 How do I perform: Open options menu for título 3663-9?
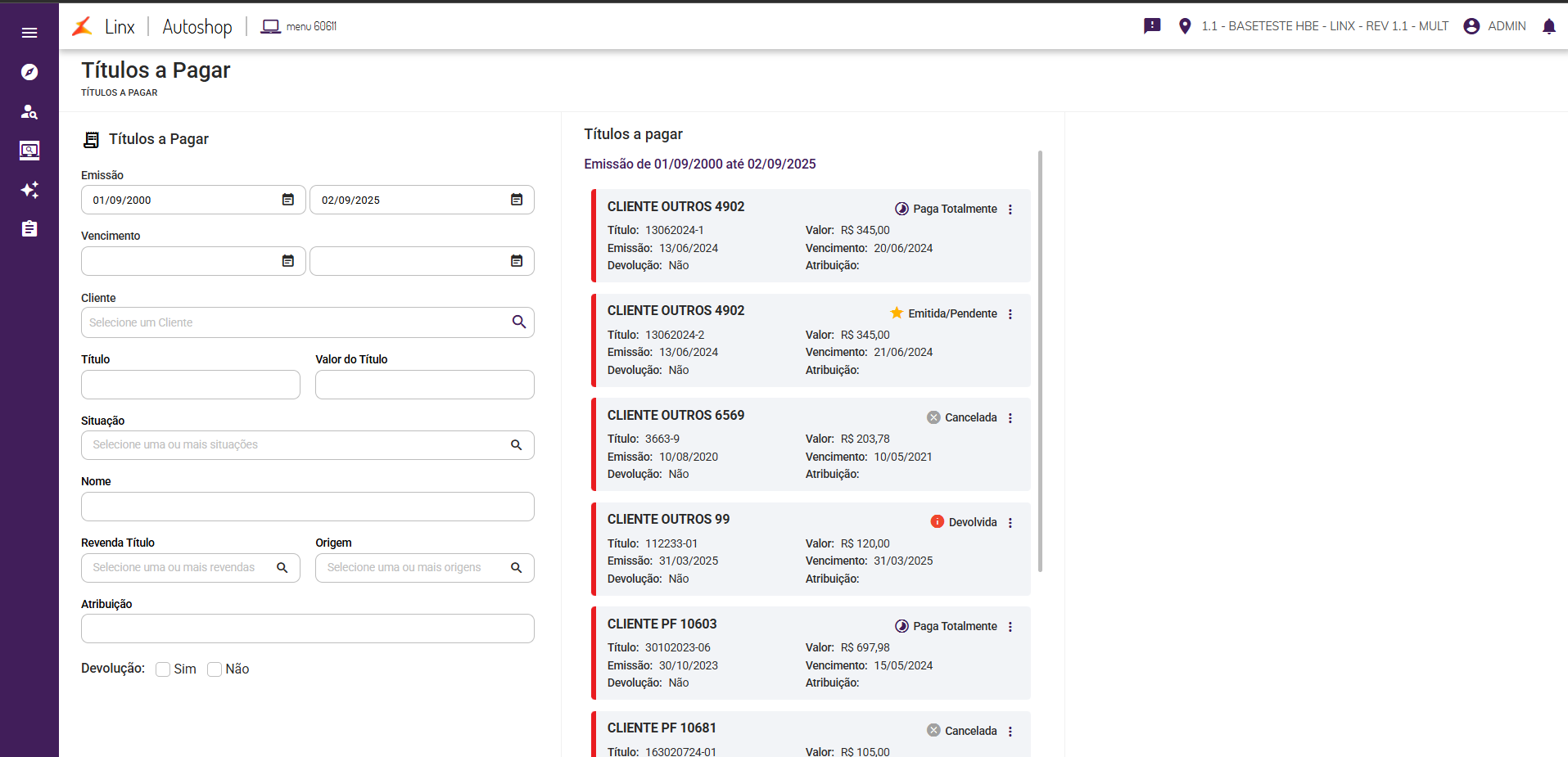point(1010,418)
